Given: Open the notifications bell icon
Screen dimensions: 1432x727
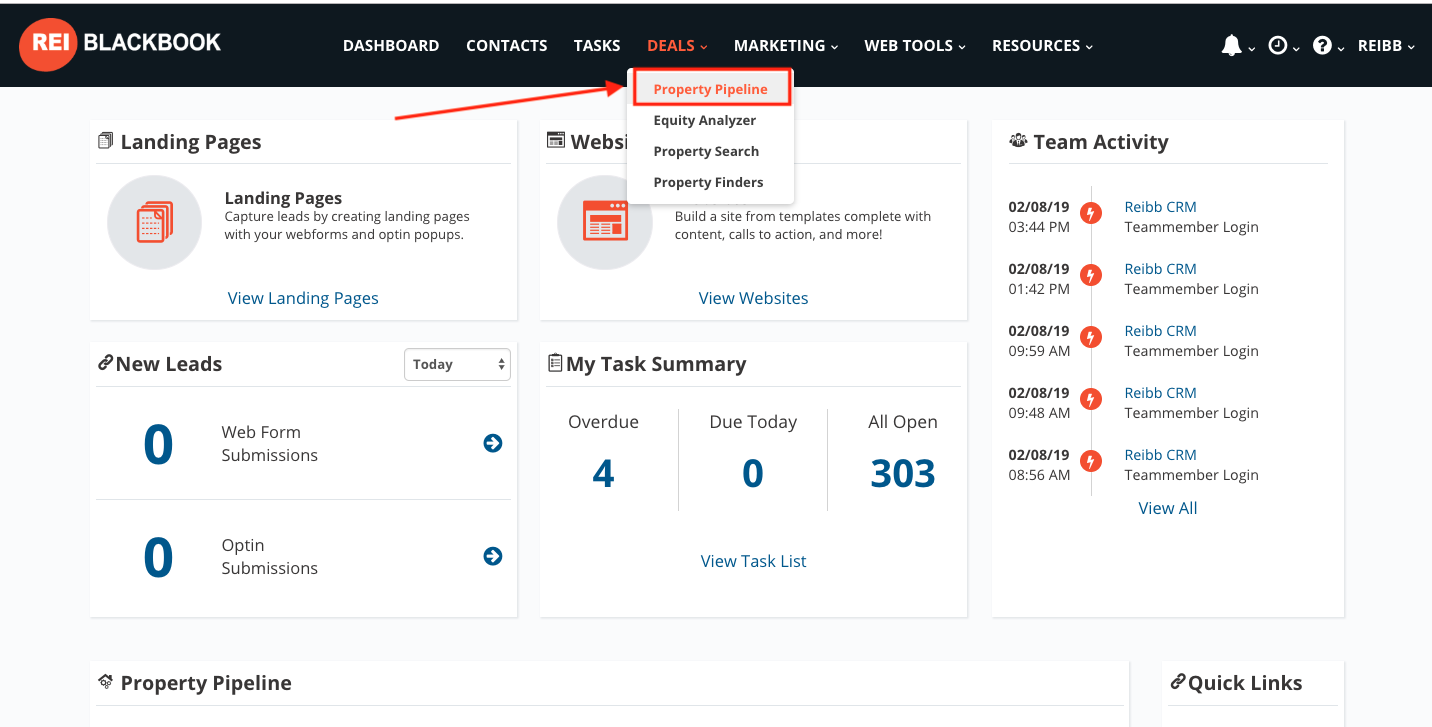Looking at the screenshot, I should point(1231,45).
